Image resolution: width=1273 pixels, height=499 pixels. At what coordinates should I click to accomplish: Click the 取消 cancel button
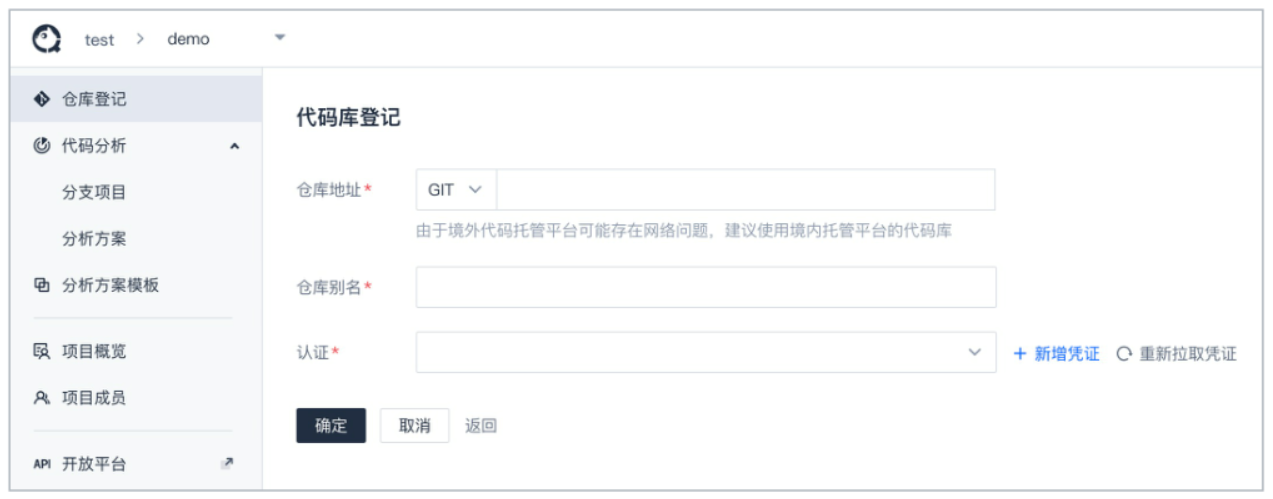coord(415,425)
